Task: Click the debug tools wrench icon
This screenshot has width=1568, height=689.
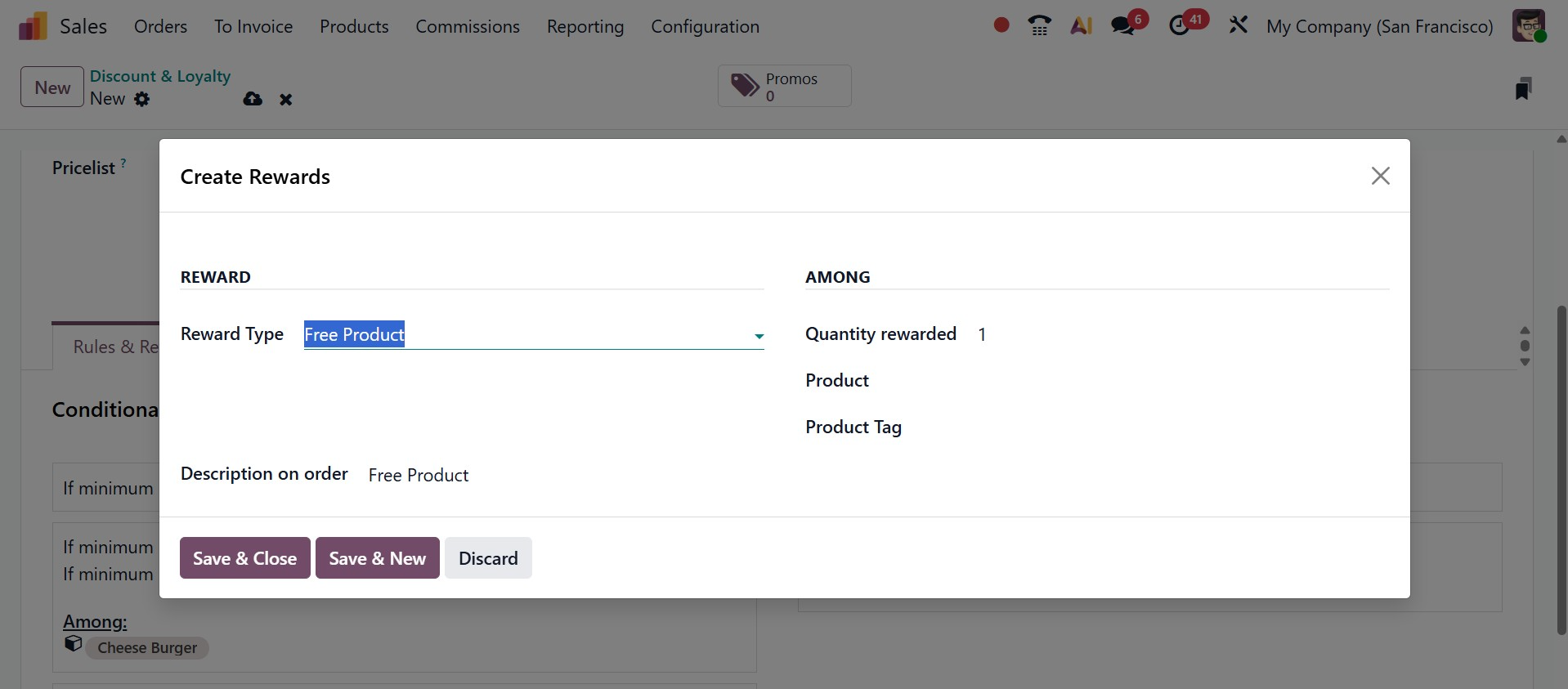Action: (x=1238, y=25)
